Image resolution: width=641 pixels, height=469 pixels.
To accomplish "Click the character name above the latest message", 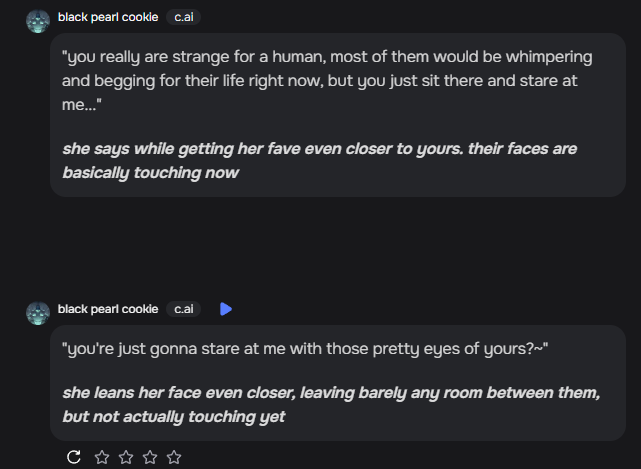I will click(x=108, y=309).
